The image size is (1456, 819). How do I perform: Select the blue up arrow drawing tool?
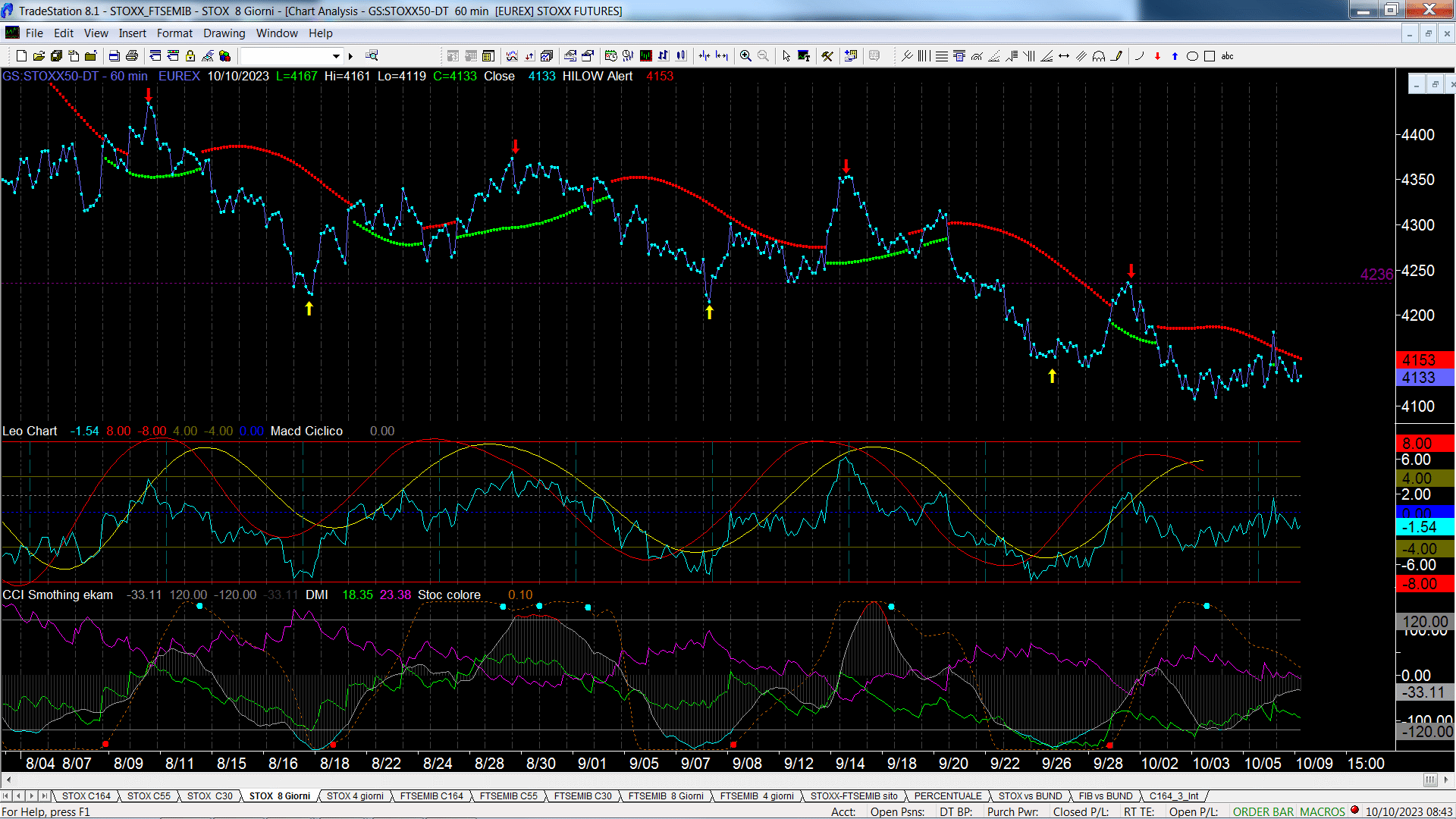(1175, 56)
